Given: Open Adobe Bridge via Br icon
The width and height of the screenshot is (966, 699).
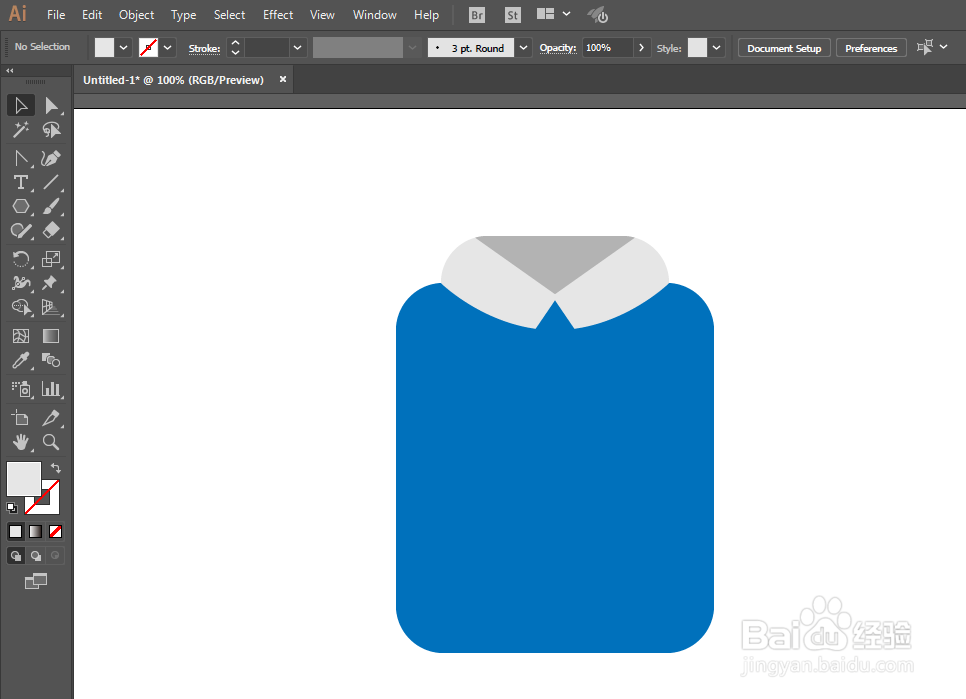Looking at the screenshot, I should [x=477, y=15].
